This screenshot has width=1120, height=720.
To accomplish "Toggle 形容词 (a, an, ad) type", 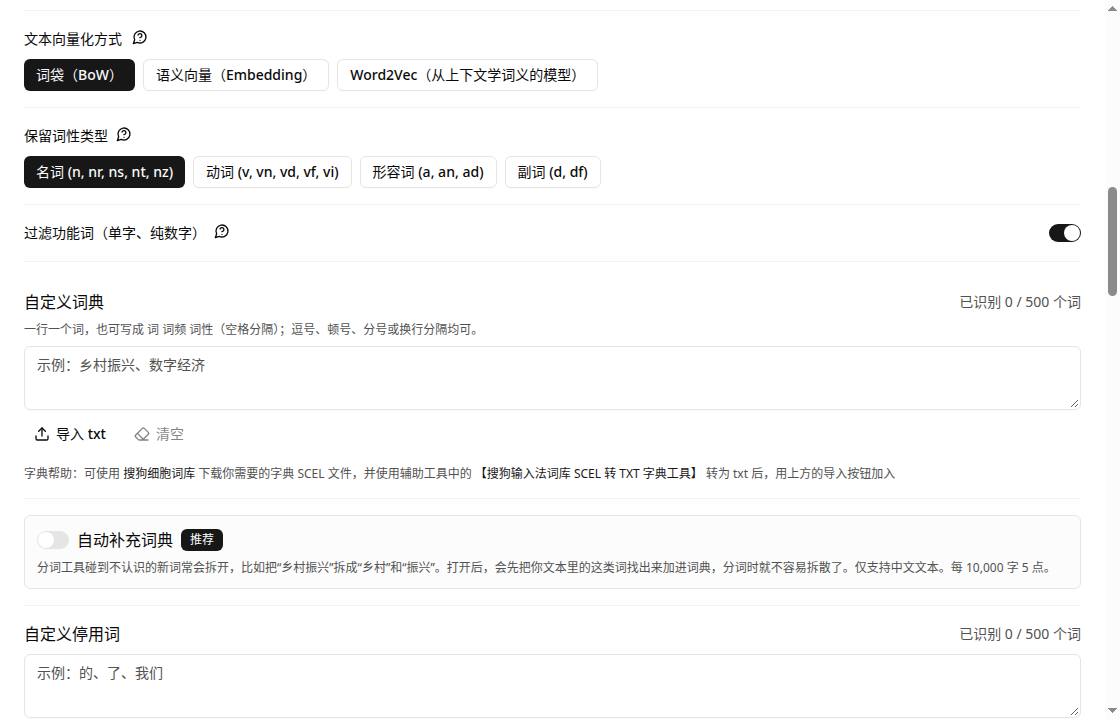I will (428, 172).
